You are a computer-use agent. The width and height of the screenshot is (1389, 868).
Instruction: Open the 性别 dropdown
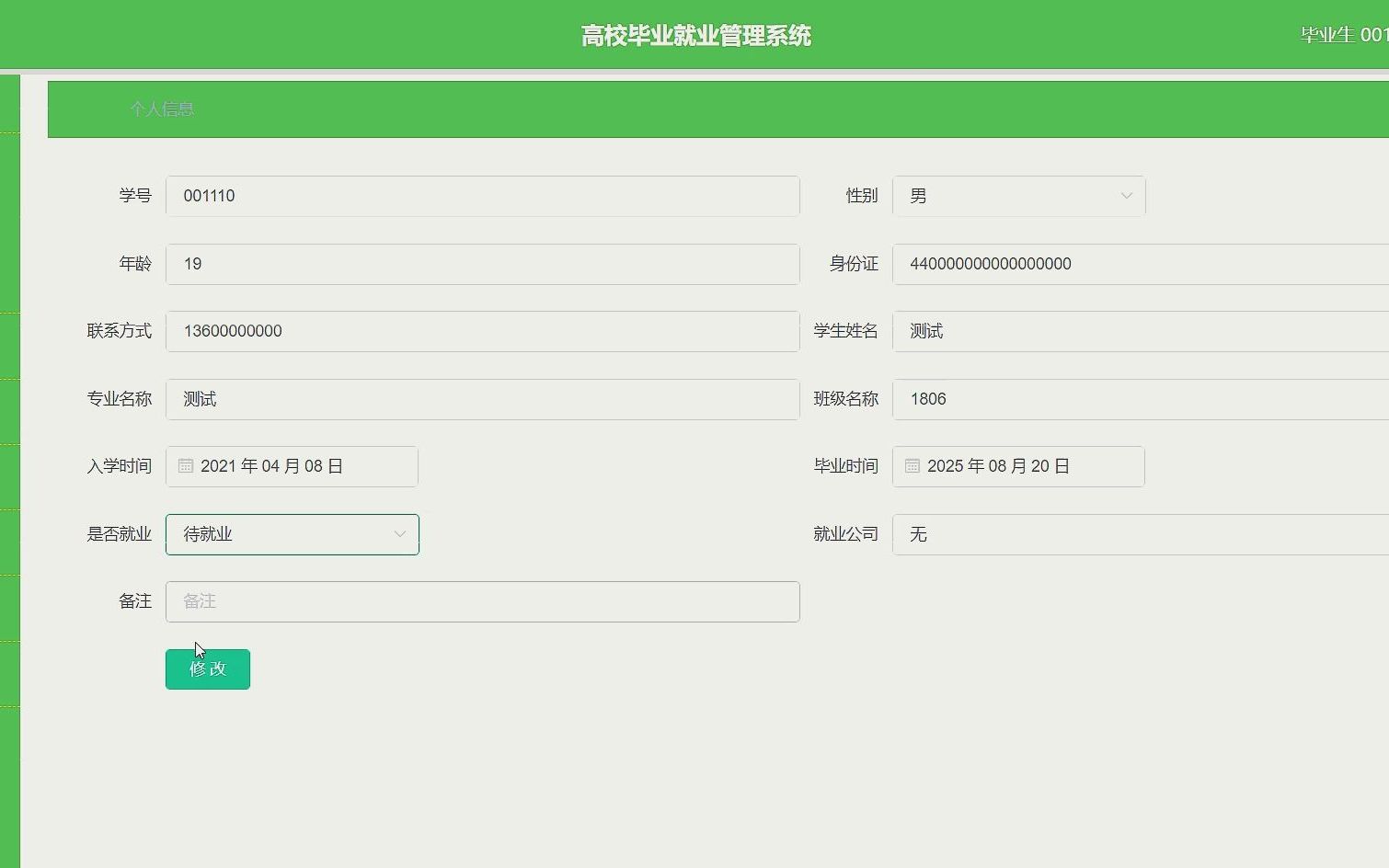coord(1018,196)
